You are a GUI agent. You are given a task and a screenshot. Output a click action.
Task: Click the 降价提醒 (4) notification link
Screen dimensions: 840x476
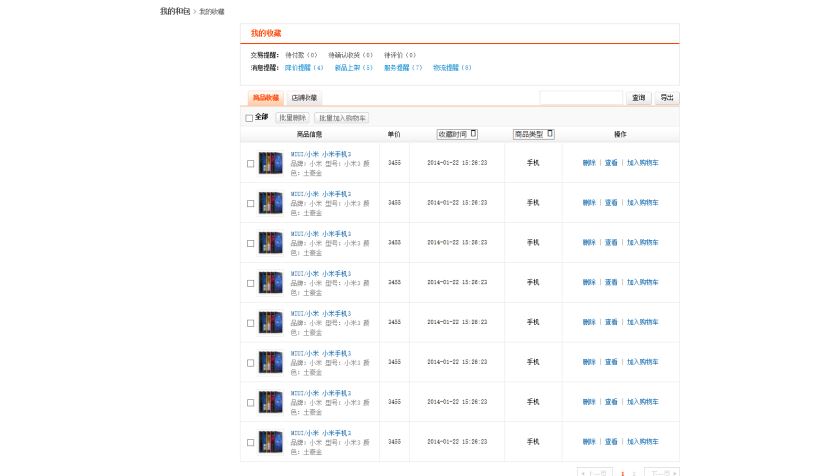pyautogui.click(x=304, y=68)
